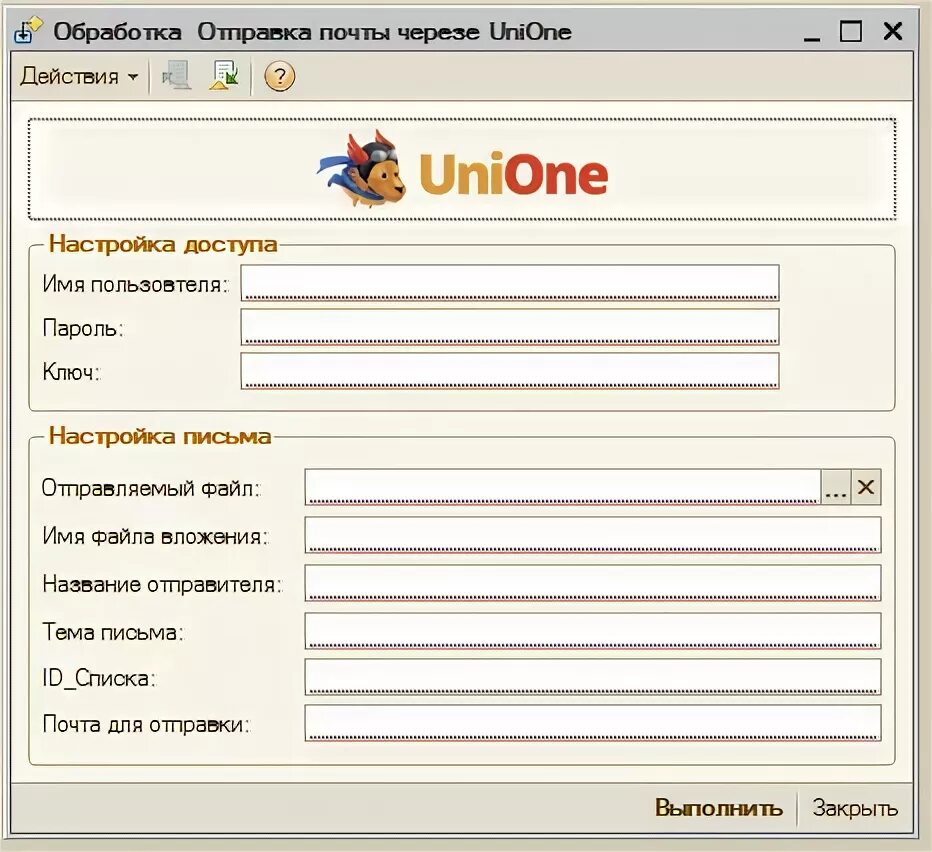Click the window title Обработка Отправка почты
This screenshot has width=932, height=852.
pos(313,32)
